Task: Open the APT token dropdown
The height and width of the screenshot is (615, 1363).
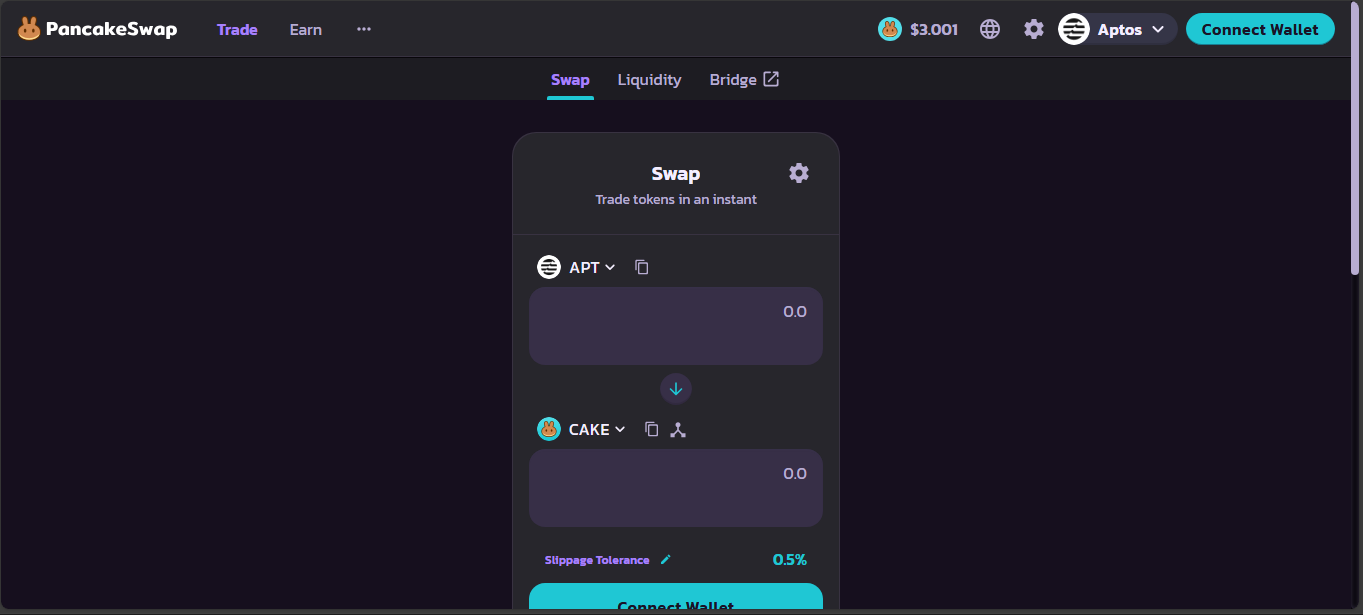Action: (x=577, y=267)
